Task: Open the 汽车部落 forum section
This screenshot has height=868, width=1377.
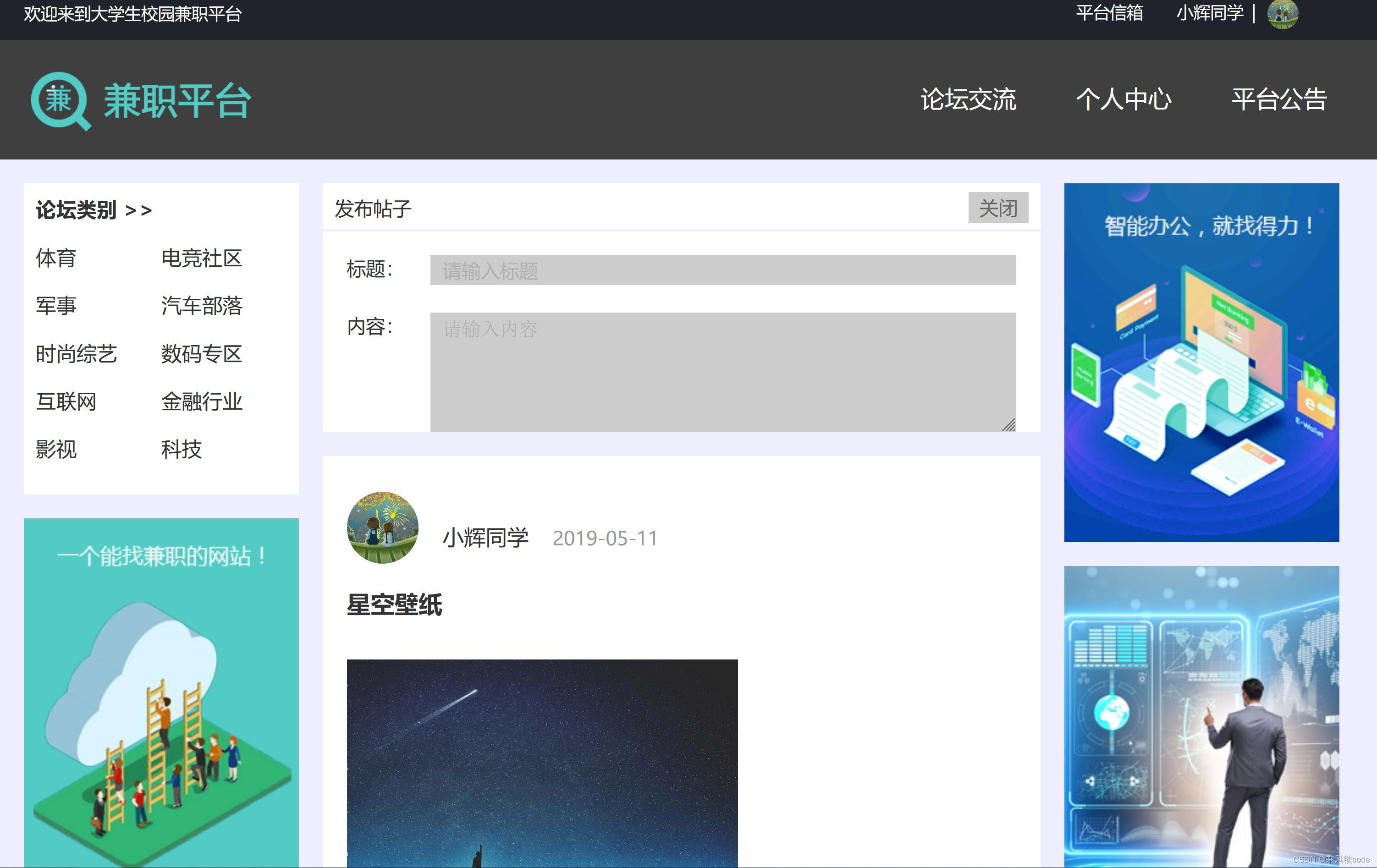Action: (x=201, y=307)
